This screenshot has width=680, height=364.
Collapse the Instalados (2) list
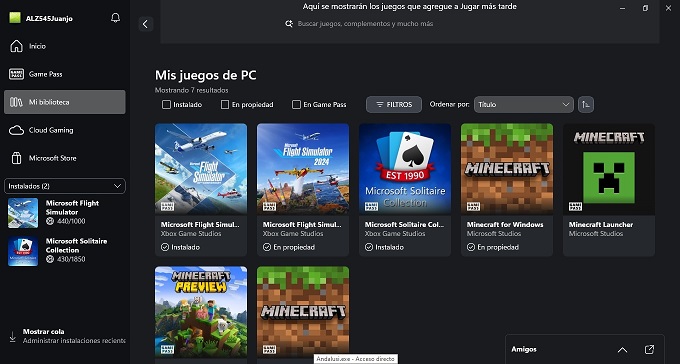point(65,186)
